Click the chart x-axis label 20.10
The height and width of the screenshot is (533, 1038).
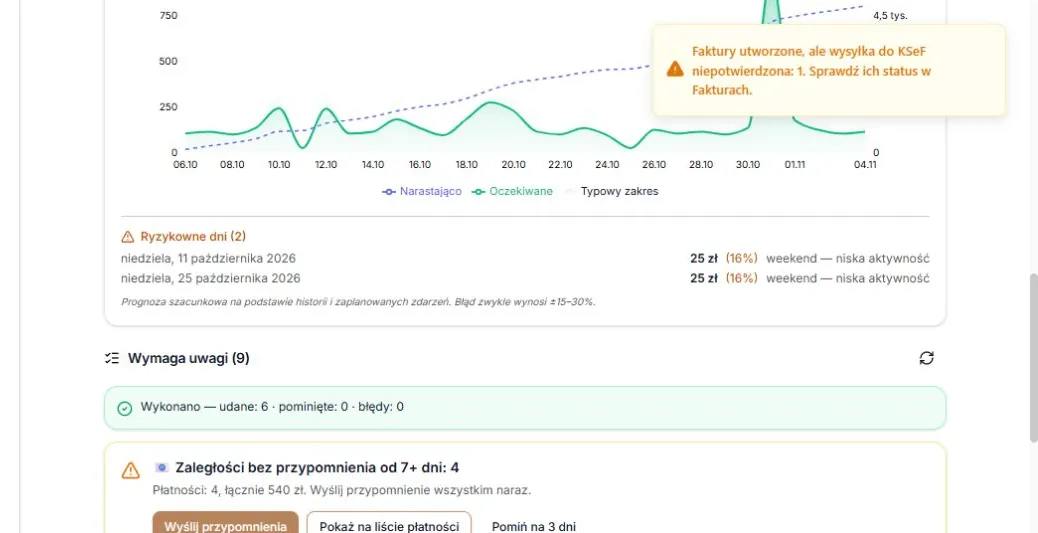click(x=513, y=165)
